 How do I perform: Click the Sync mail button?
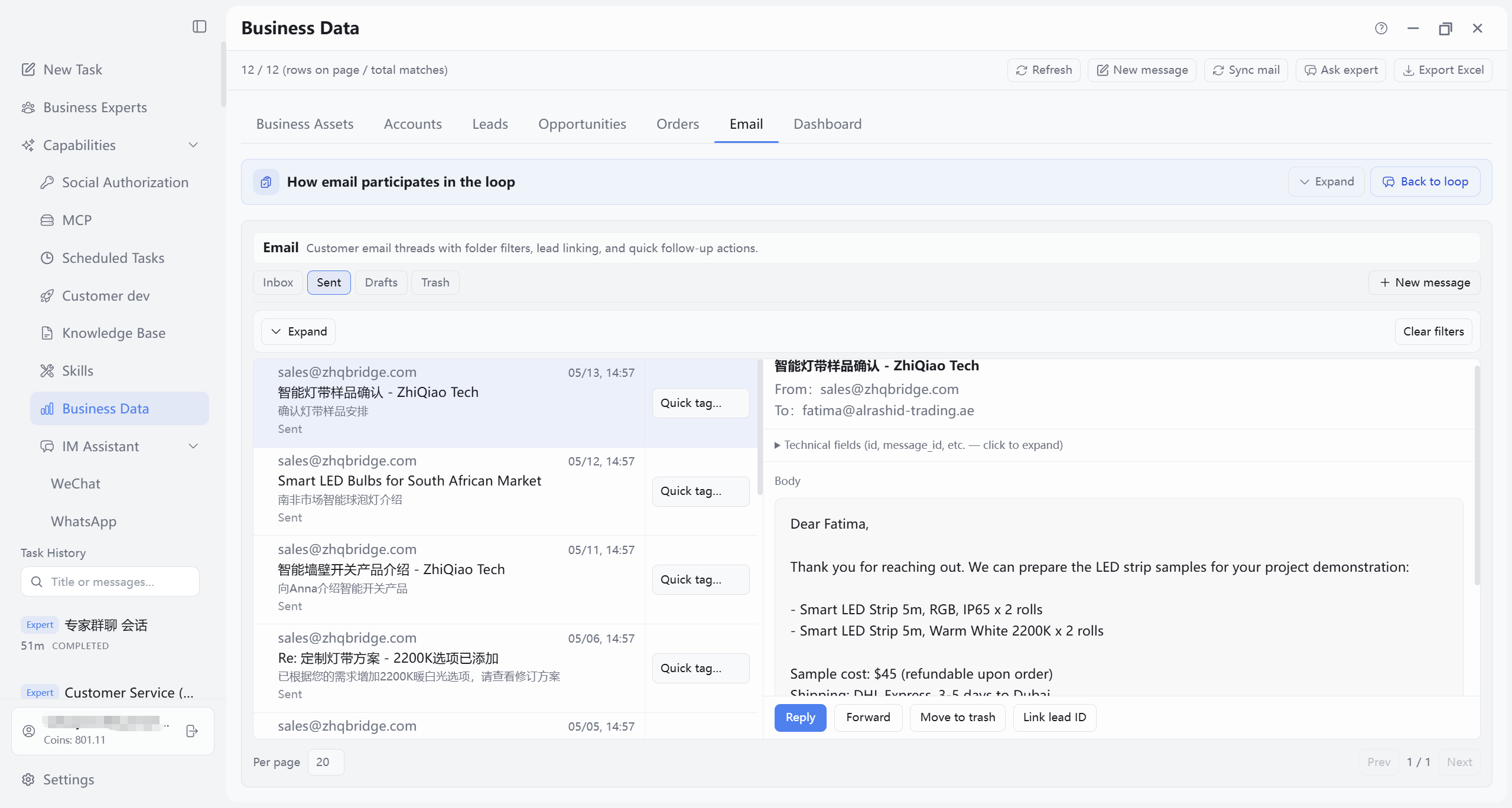point(1246,70)
